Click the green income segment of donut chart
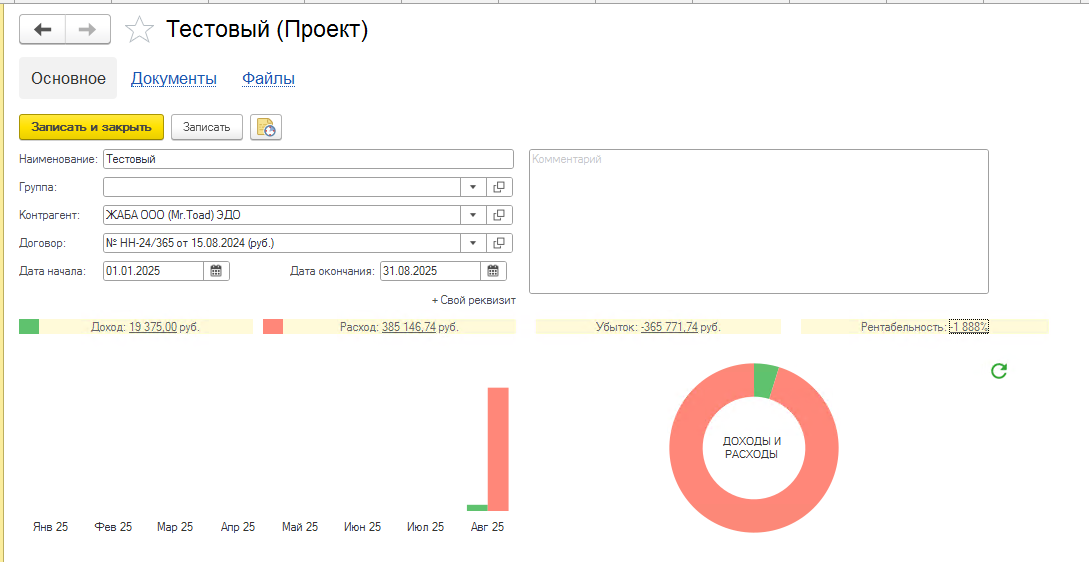The image size is (1089, 562). click(x=765, y=381)
